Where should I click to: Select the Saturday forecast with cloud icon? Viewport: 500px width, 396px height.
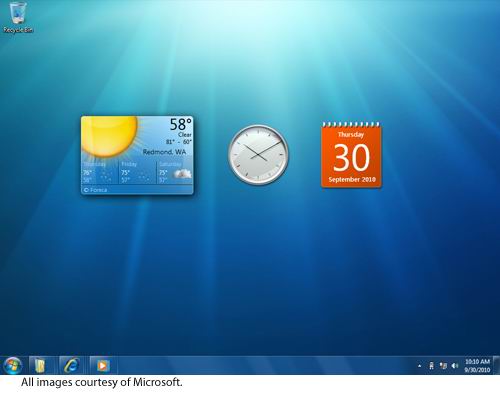coord(175,172)
